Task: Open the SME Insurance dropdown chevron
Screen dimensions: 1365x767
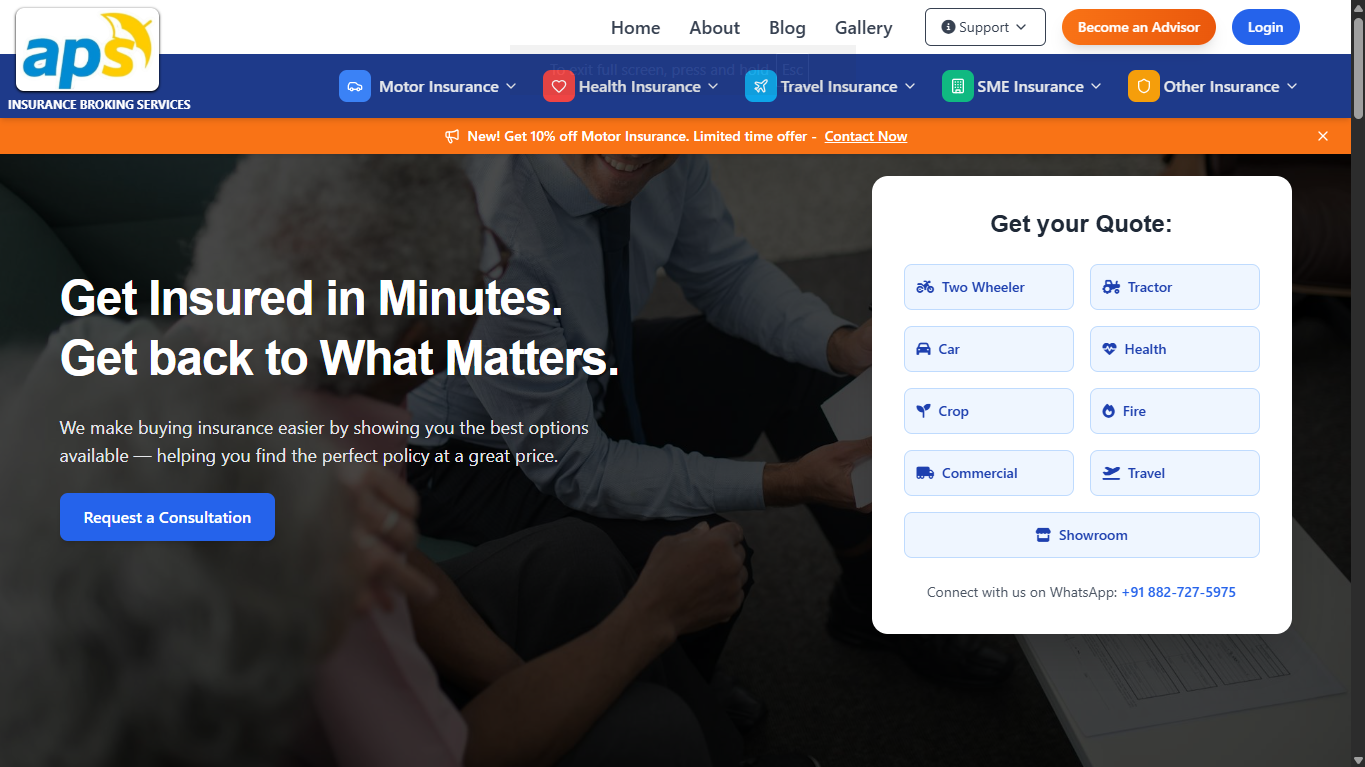Action: click(x=1096, y=86)
